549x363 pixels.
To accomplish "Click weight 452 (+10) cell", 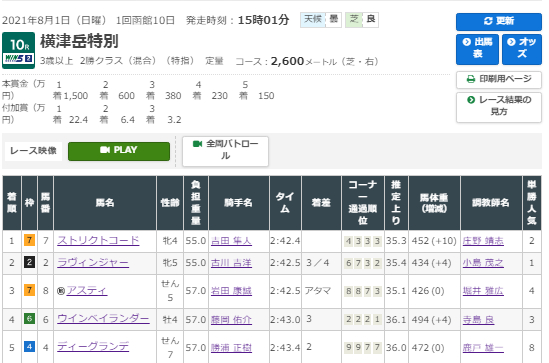I will tap(434, 241).
